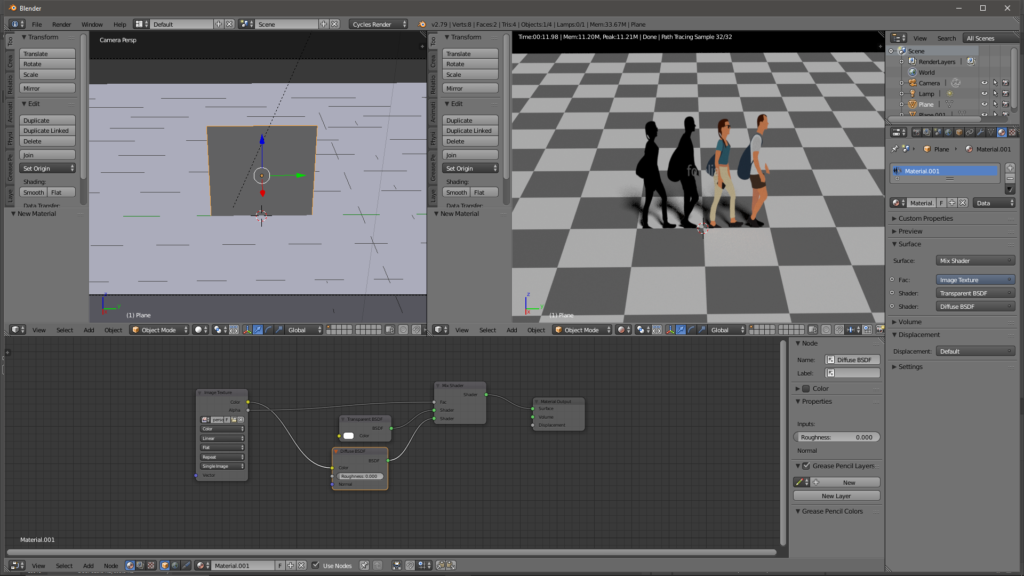The width and height of the screenshot is (1024, 576).
Task: Open the Add menu in node editor
Action: [88, 566]
